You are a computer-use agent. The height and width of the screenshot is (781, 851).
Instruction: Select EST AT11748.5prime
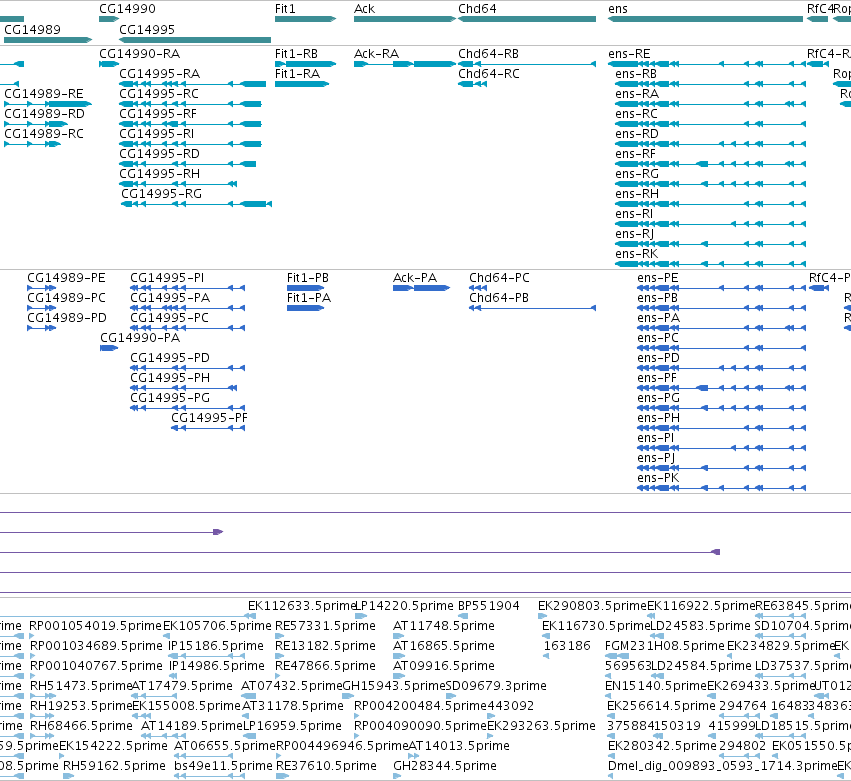click(444, 626)
